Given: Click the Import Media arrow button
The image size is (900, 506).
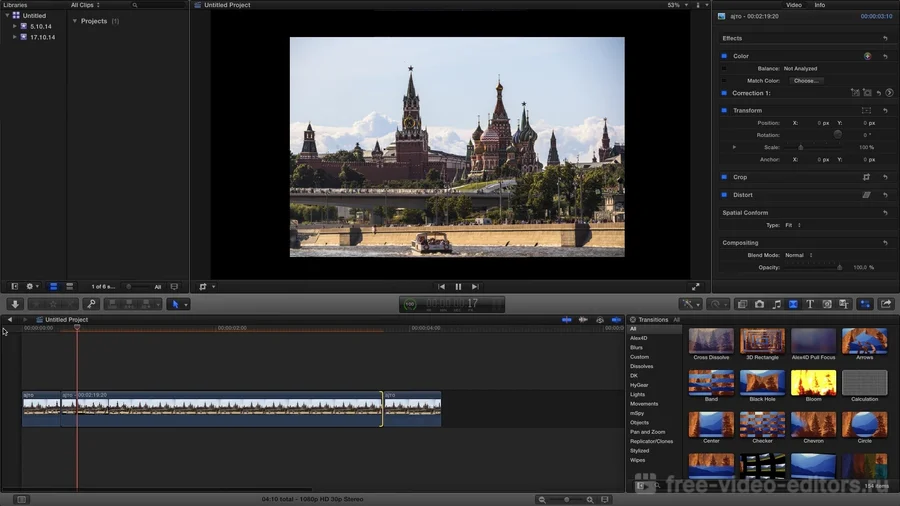Looking at the screenshot, I should (x=15, y=304).
